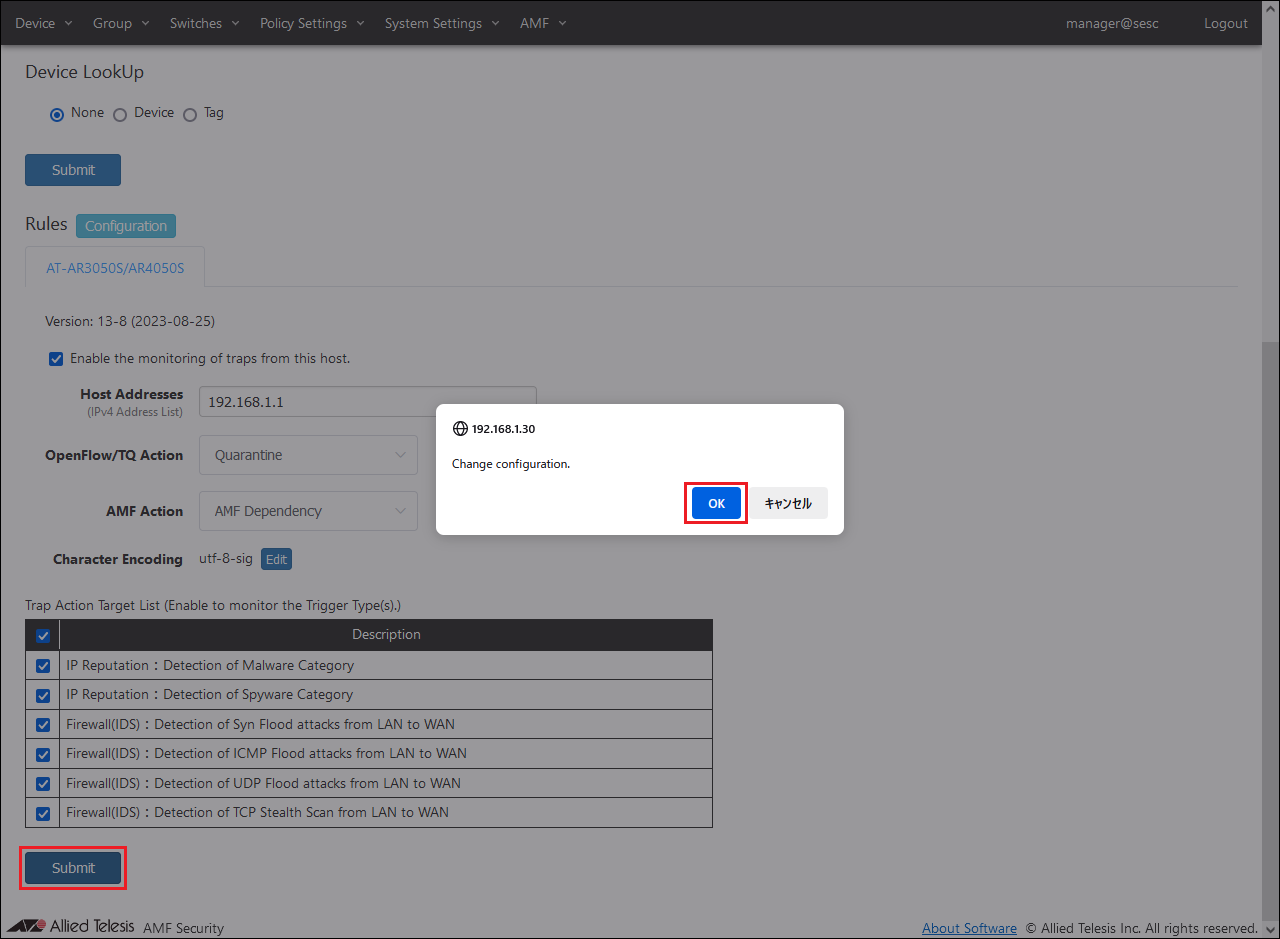Toggle the TCP Stealth Scan checkbox
This screenshot has width=1280, height=939.
click(x=43, y=813)
